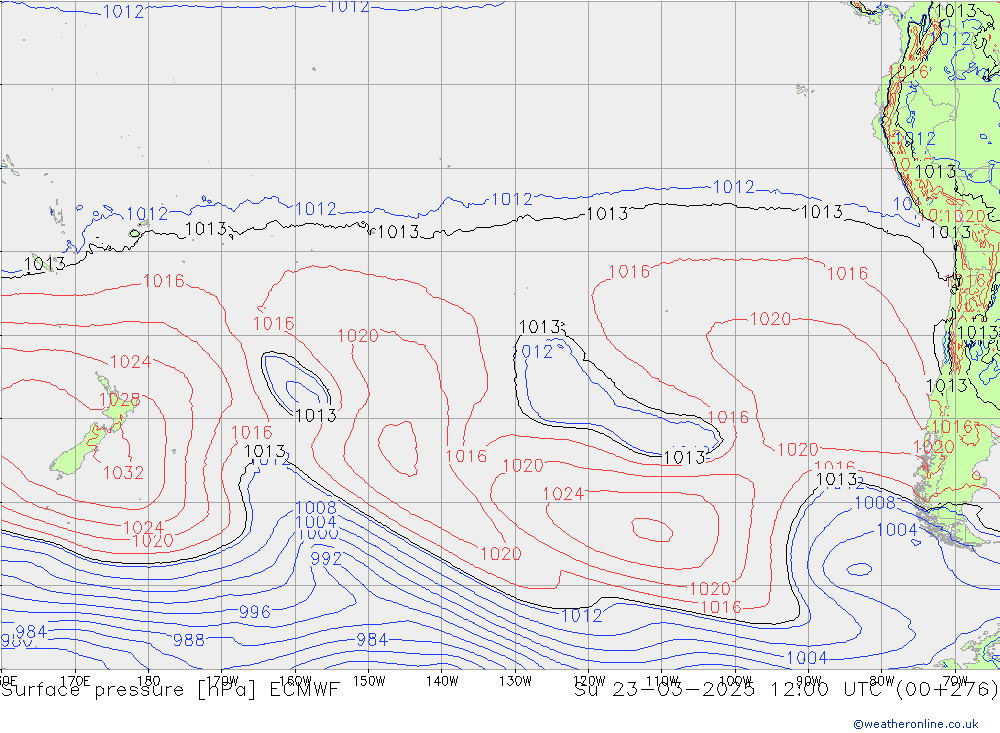Click the 110W longitude axis label
Image resolution: width=1000 pixels, height=733 pixels.
pyautogui.click(x=662, y=681)
